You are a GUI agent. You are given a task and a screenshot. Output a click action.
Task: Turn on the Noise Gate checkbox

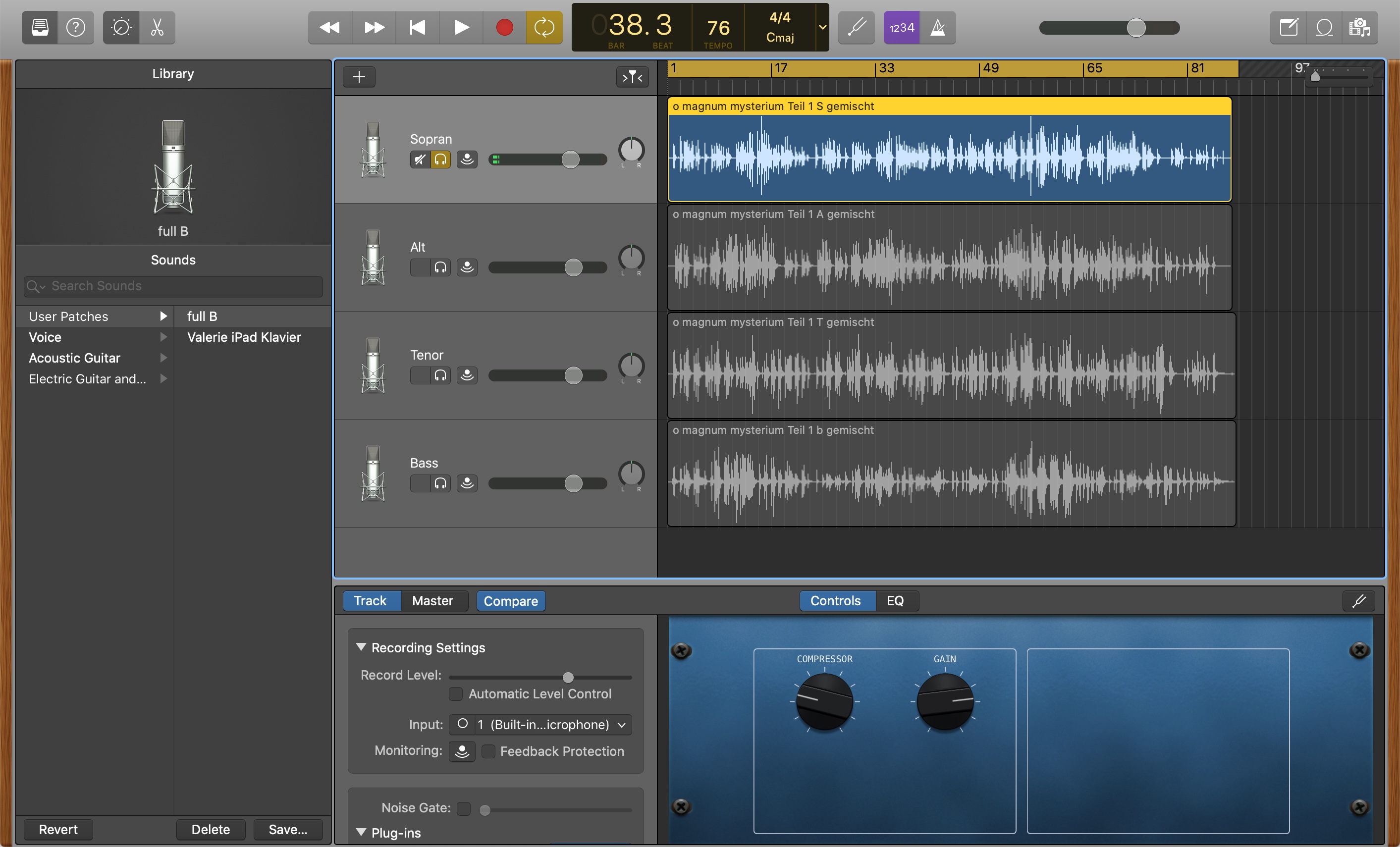[x=464, y=808]
